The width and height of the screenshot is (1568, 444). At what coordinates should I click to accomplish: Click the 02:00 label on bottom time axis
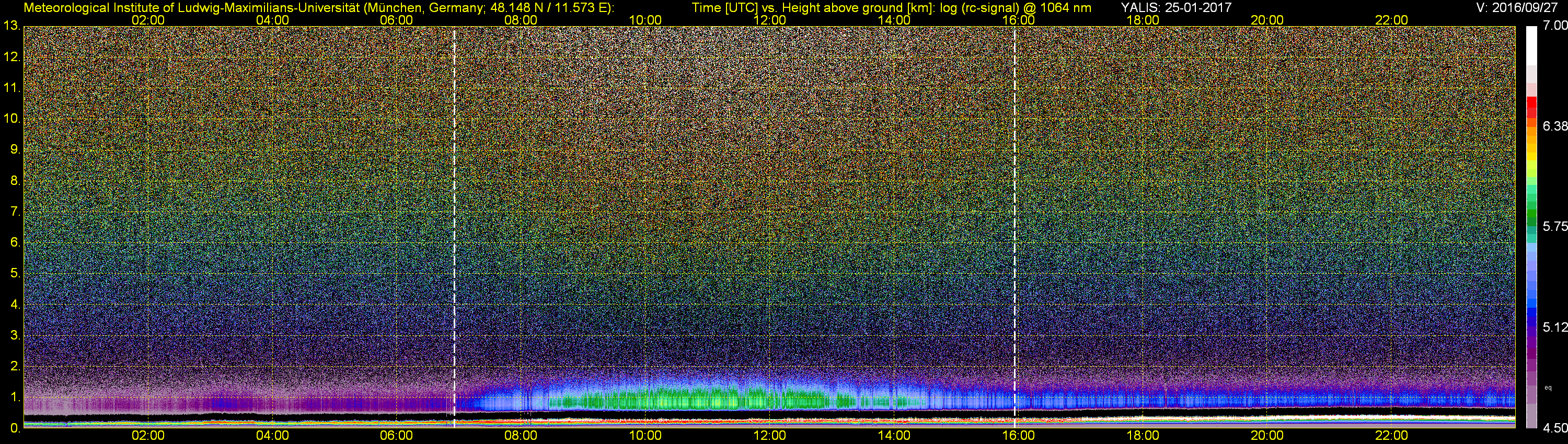tap(148, 436)
